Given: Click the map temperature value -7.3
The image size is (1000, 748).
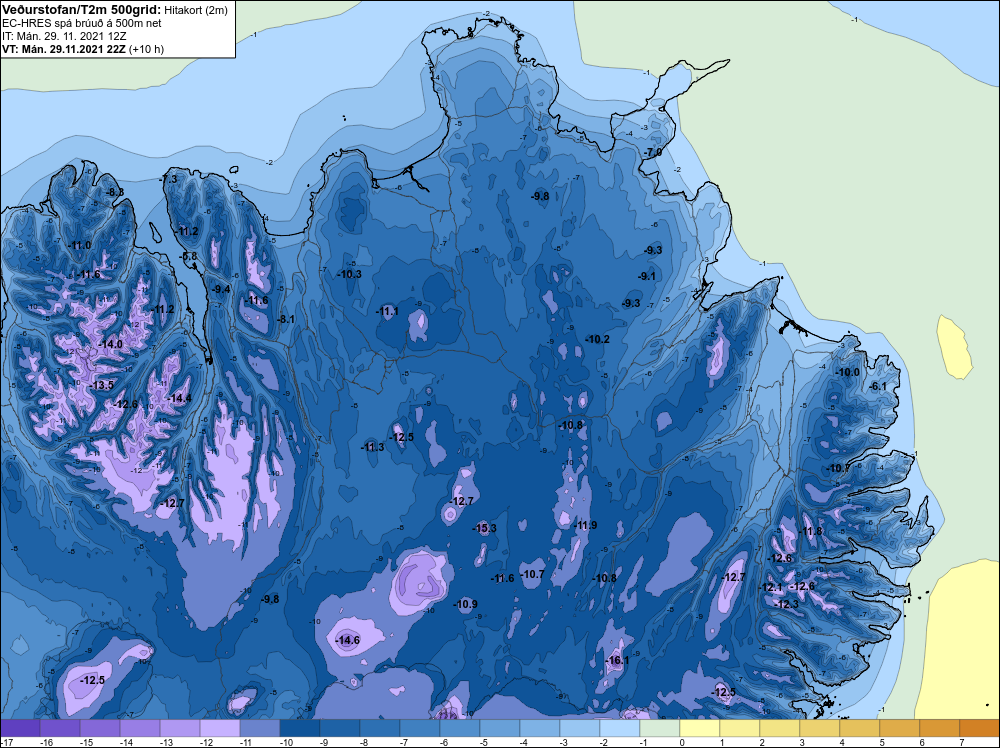Looking at the screenshot, I should pos(170,180).
